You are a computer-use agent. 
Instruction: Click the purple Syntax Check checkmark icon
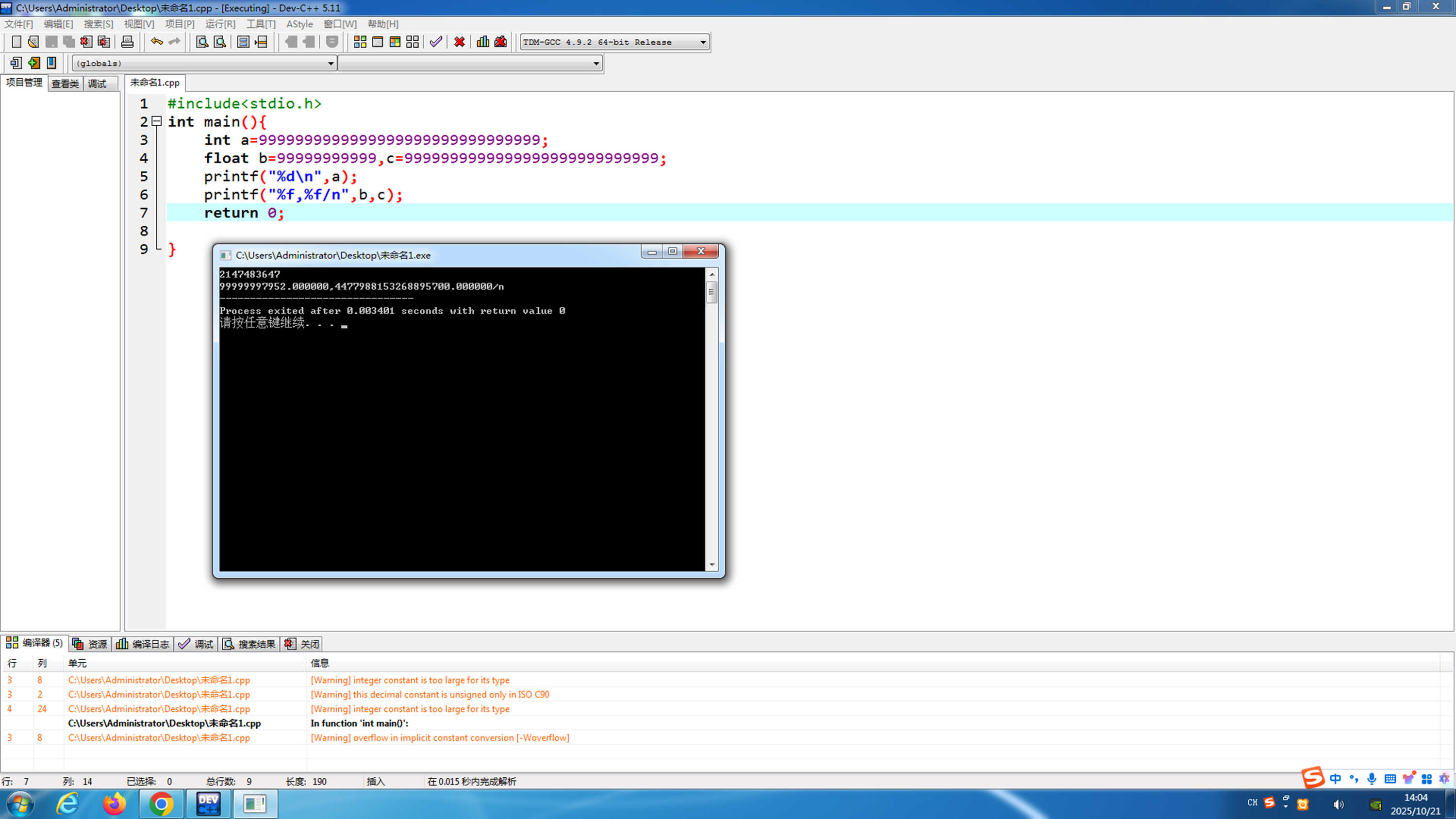pos(436,42)
